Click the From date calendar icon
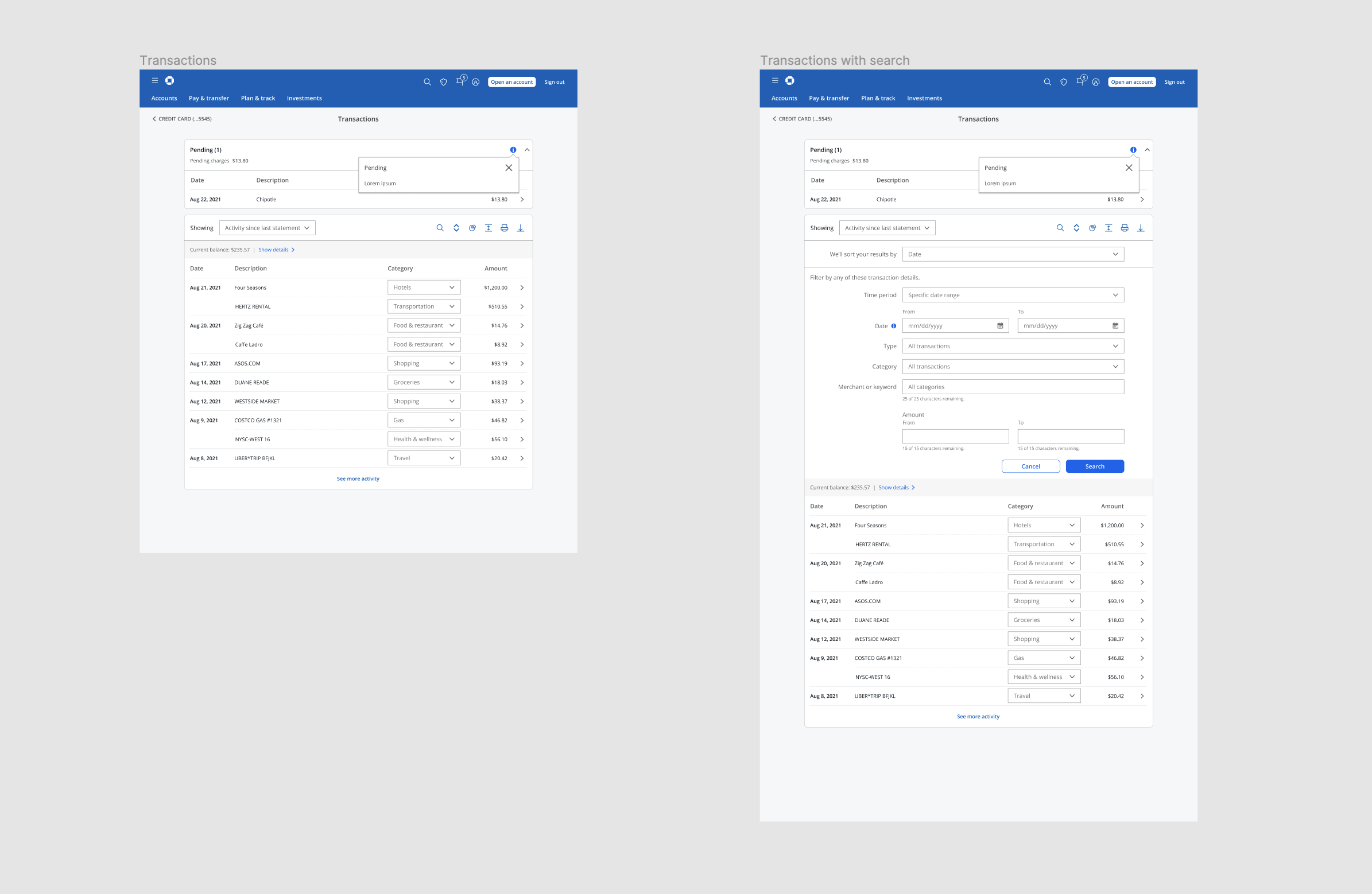1372x894 pixels. [1000, 326]
